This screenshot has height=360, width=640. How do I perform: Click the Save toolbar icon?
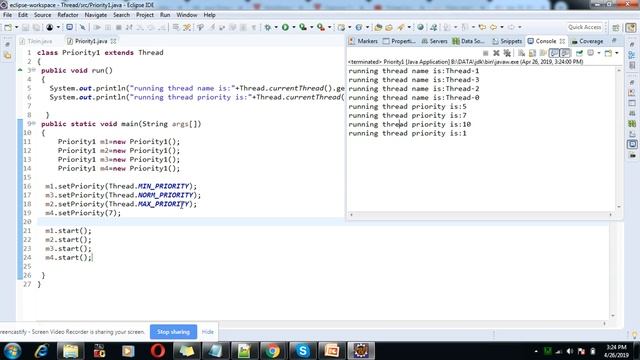[x=25, y=27]
